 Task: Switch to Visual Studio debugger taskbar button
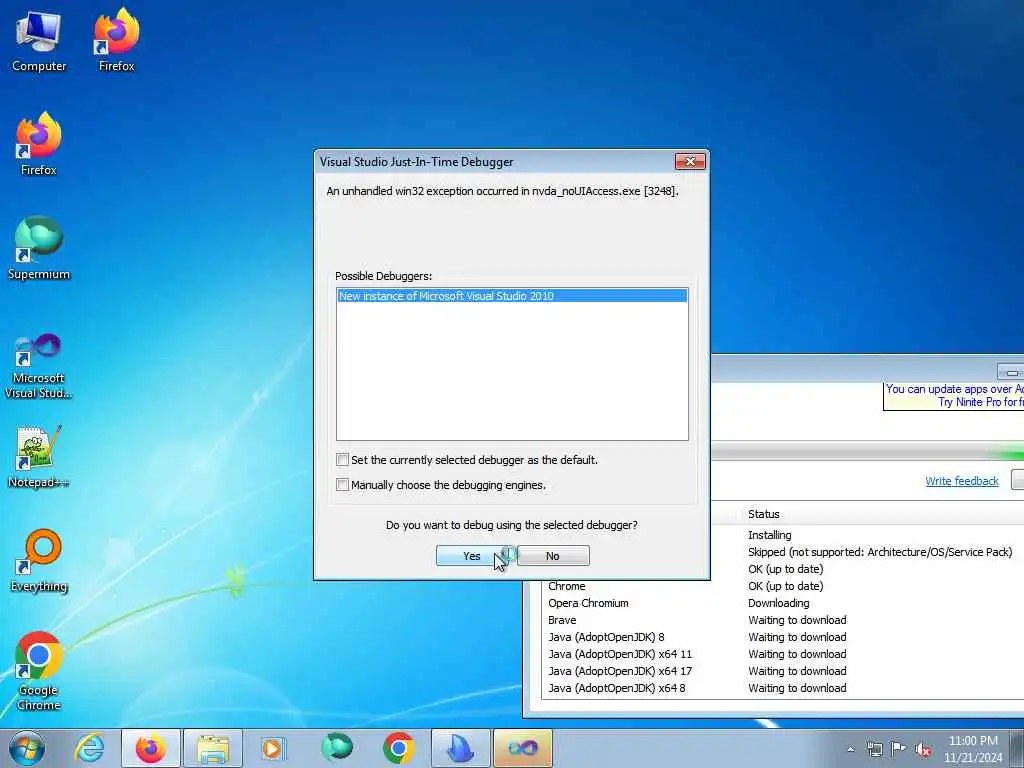click(x=522, y=748)
